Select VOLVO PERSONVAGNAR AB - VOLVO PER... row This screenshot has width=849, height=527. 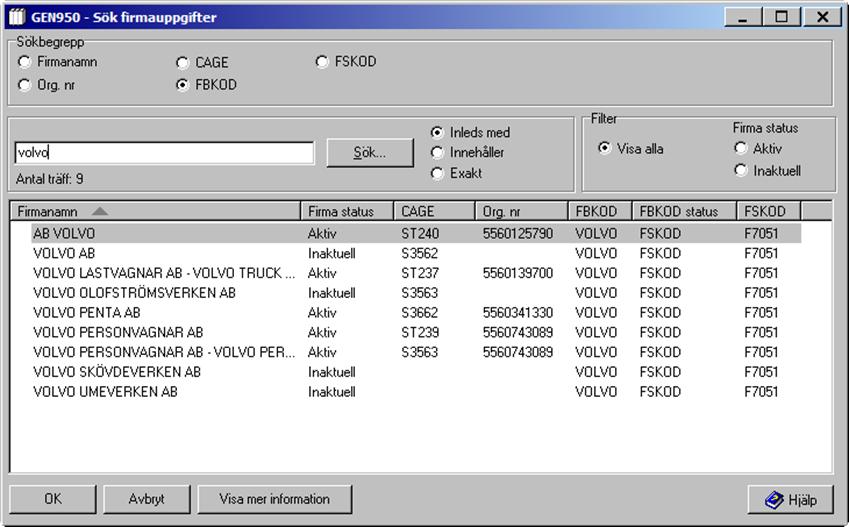coord(416,352)
